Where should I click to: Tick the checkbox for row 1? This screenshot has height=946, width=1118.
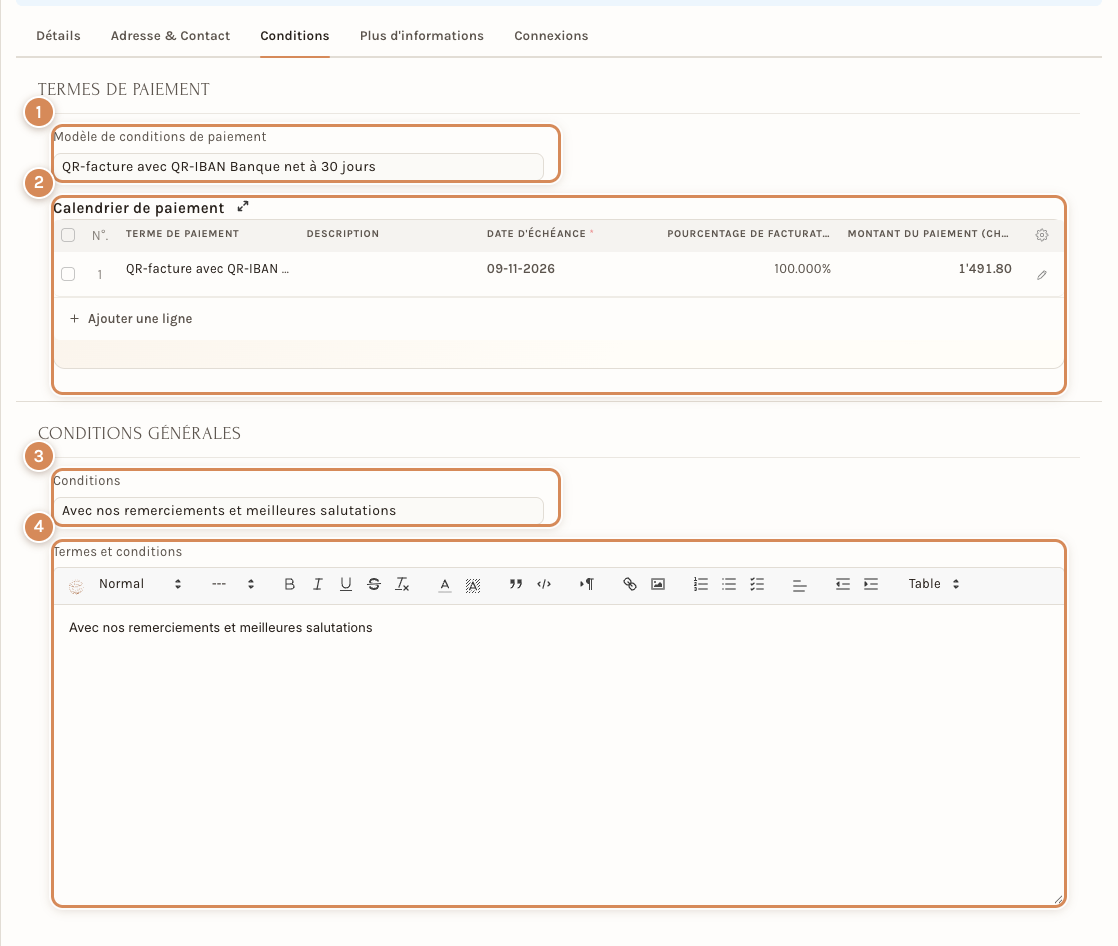(x=68, y=274)
